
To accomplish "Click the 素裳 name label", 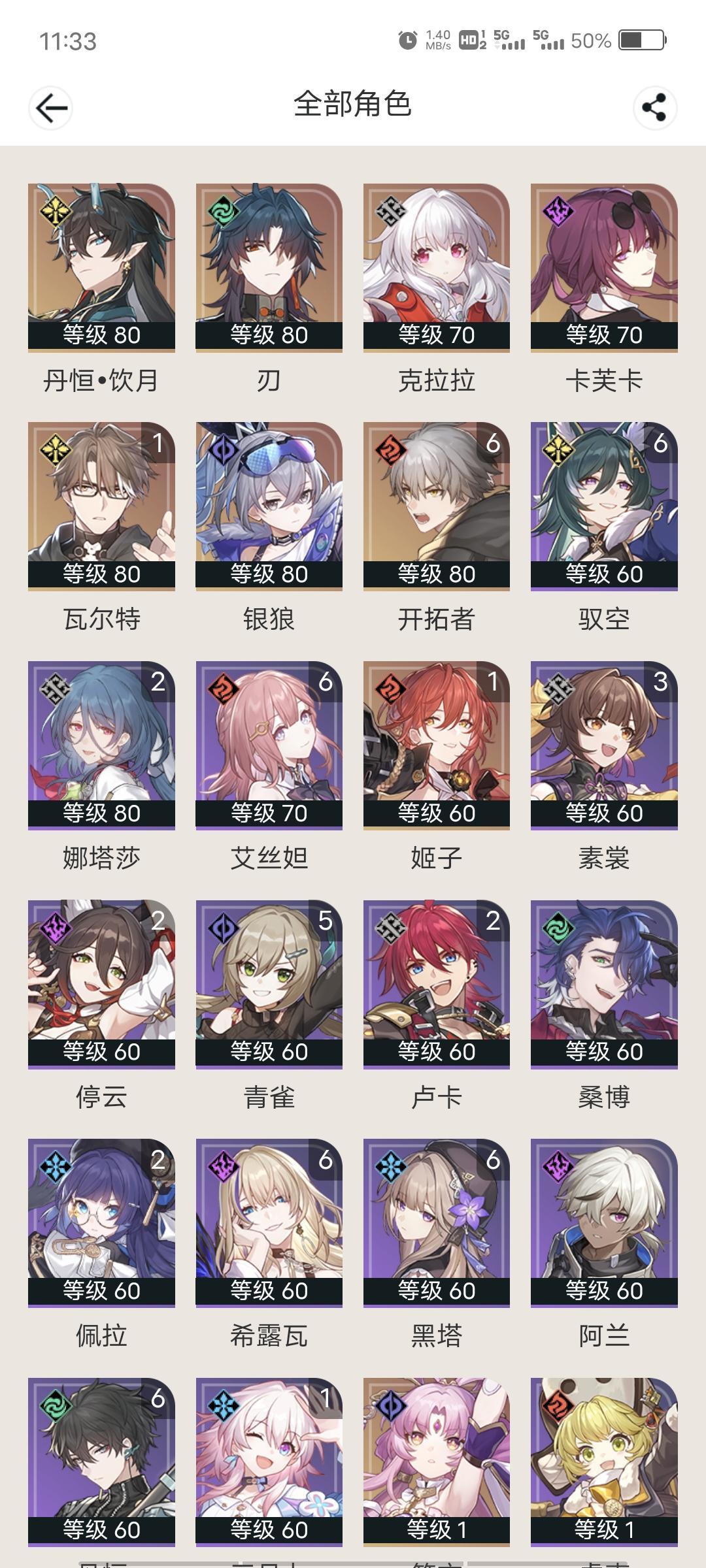I will coord(604,858).
